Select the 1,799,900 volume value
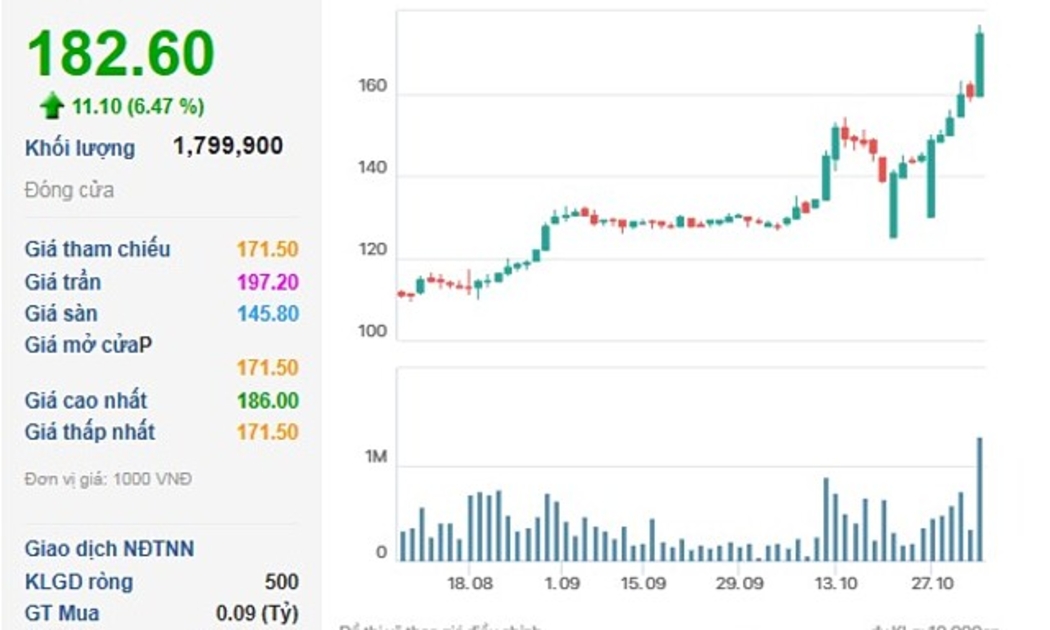The width and height of the screenshot is (1050, 630). [x=228, y=147]
